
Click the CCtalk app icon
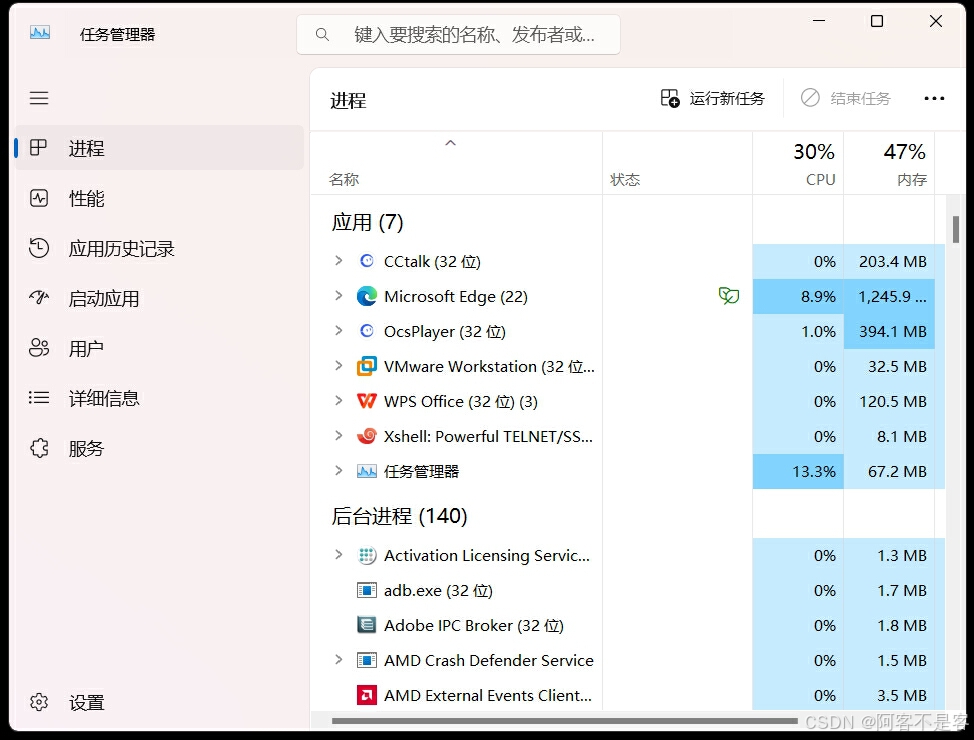coord(366,261)
